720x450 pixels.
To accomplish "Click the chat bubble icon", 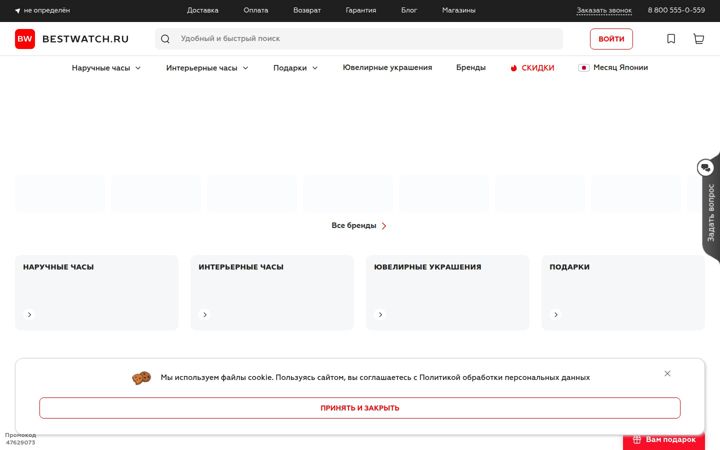I will 705,168.
